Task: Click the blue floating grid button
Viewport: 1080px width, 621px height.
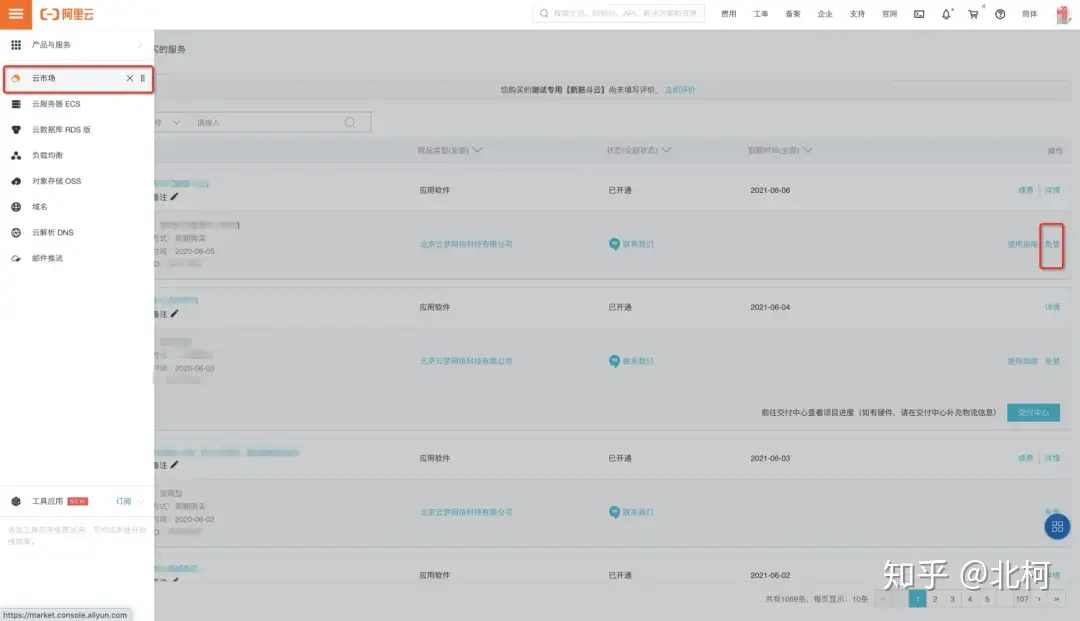Action: coord(1058,526)
